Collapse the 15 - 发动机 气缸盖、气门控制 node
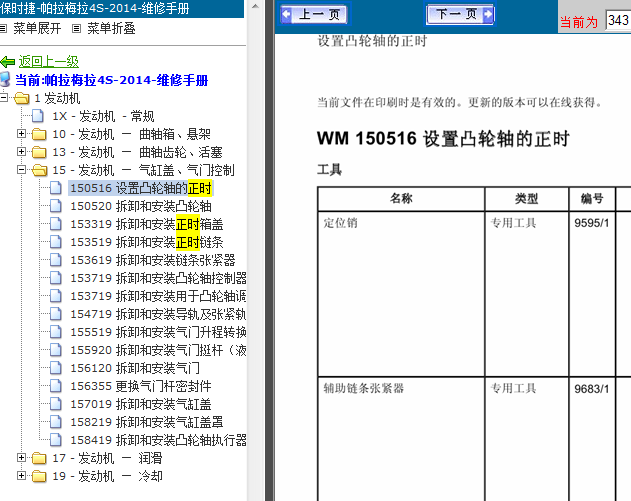Image resolution: width=631 pixels, height=501 pixels. (22, 170)
